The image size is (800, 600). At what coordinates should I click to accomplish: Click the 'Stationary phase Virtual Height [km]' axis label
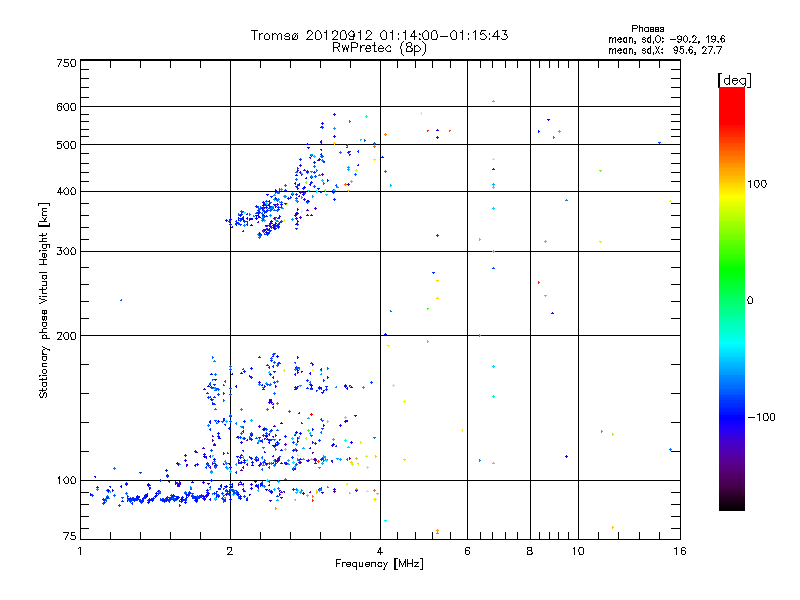(x=43, y=300)
